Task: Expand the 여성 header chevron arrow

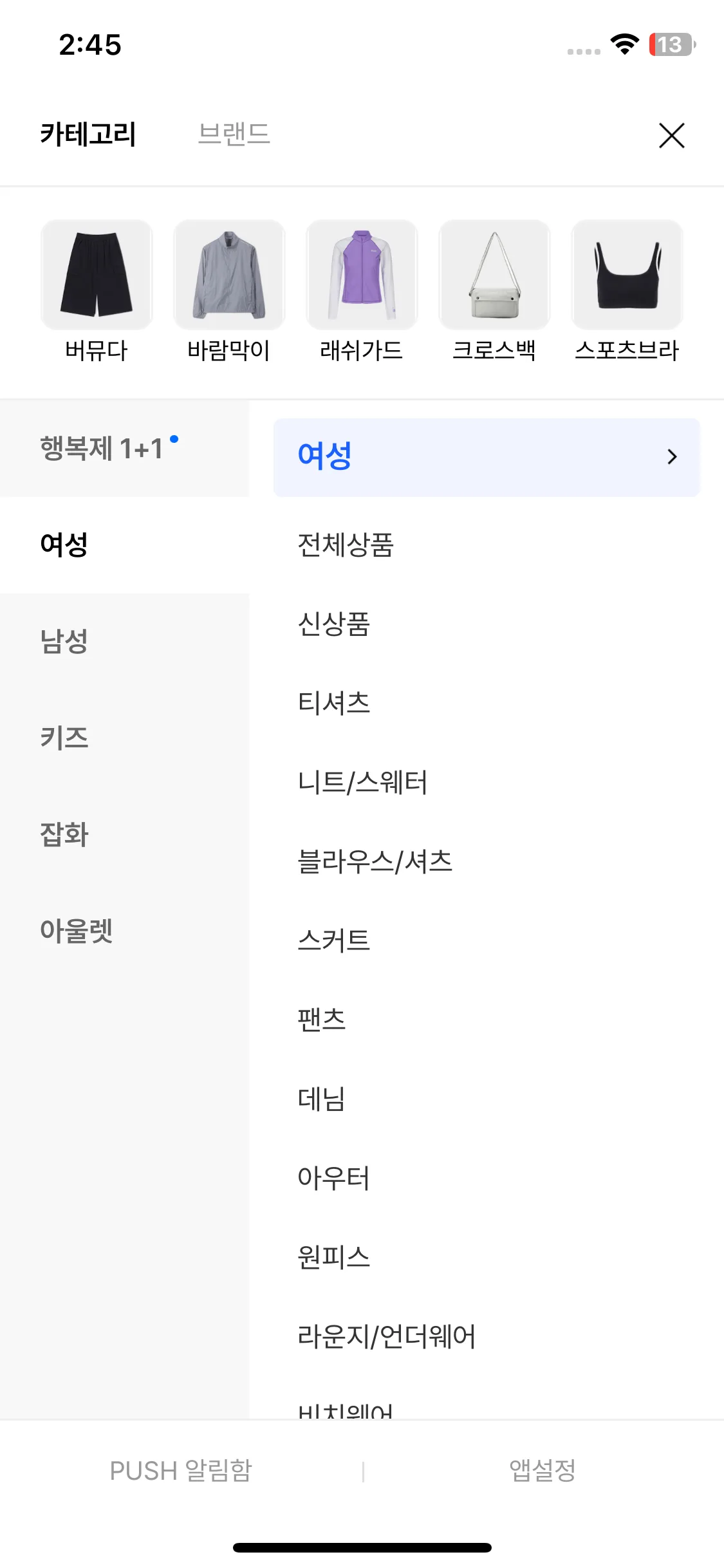Action: click(x=672, y=457)
